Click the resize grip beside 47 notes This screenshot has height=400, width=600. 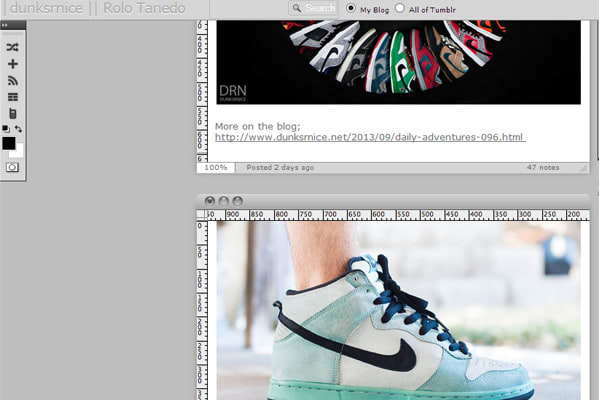(583, 168)
